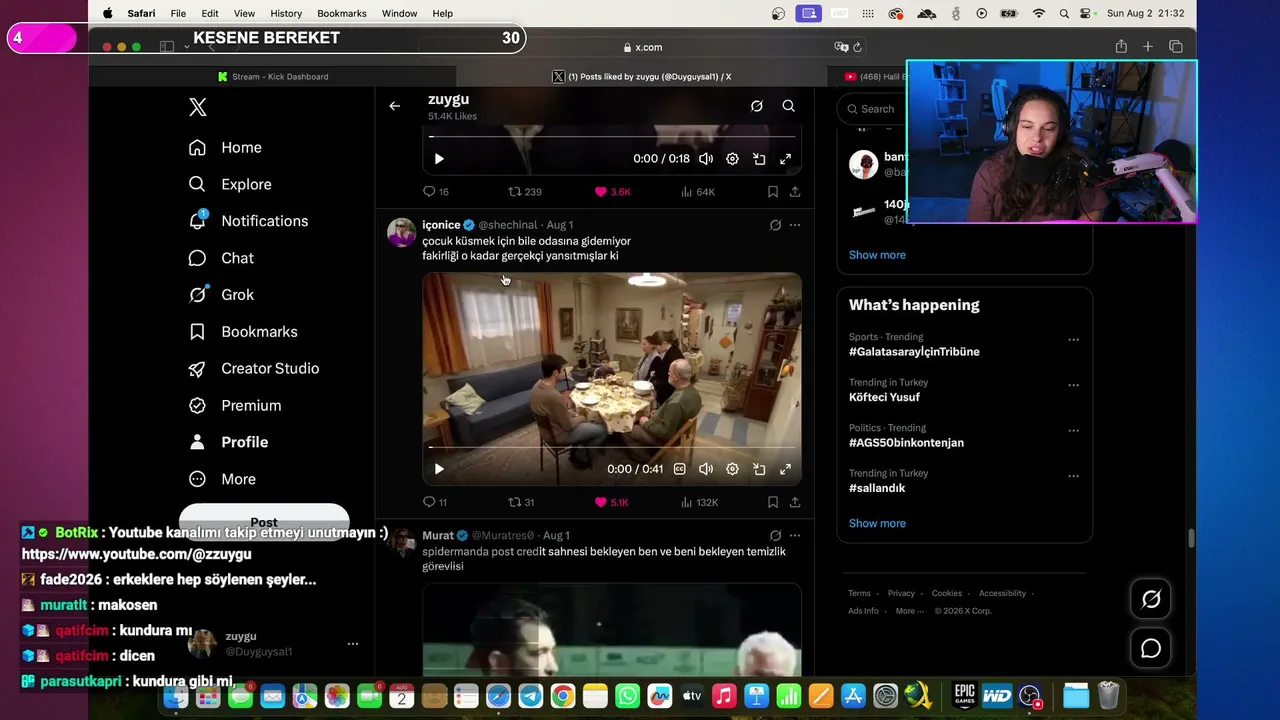
Task: Reload the x.com page
Action: [x=857, y=47]
